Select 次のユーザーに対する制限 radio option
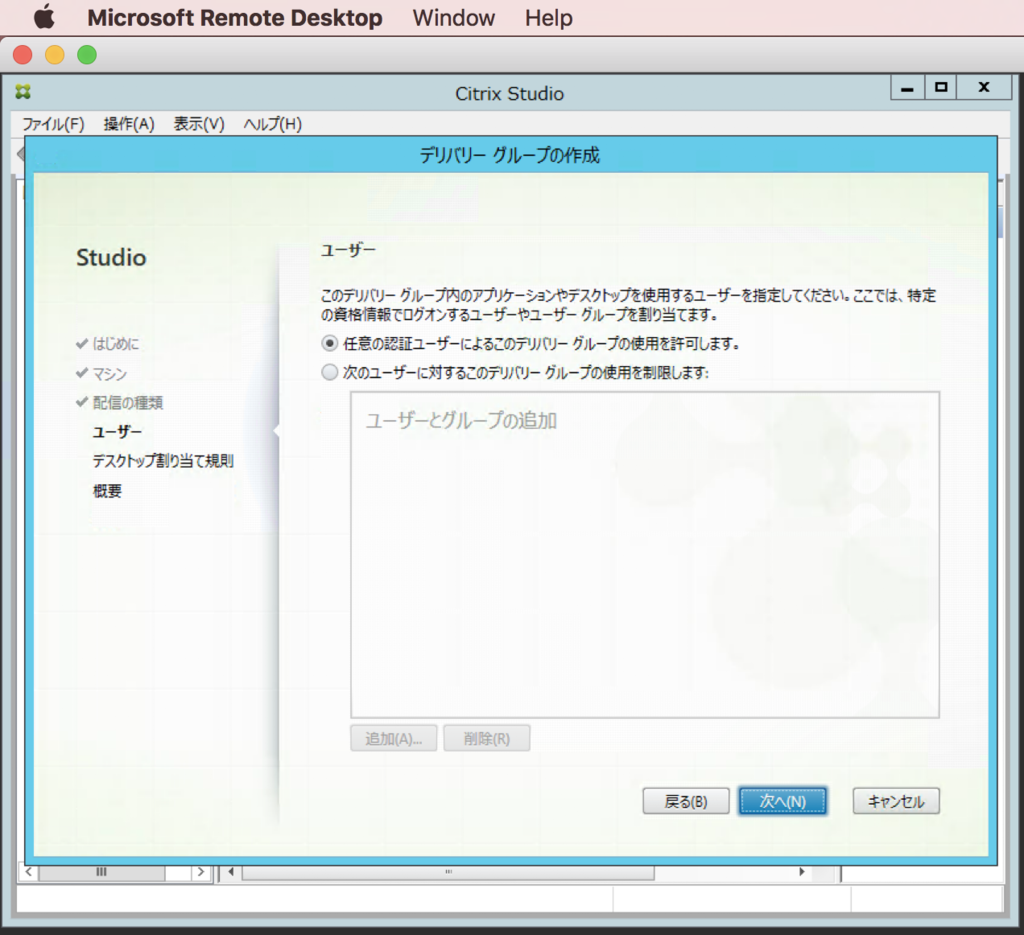The height and width of the screenshot is (935, 1024). point(330,372)
